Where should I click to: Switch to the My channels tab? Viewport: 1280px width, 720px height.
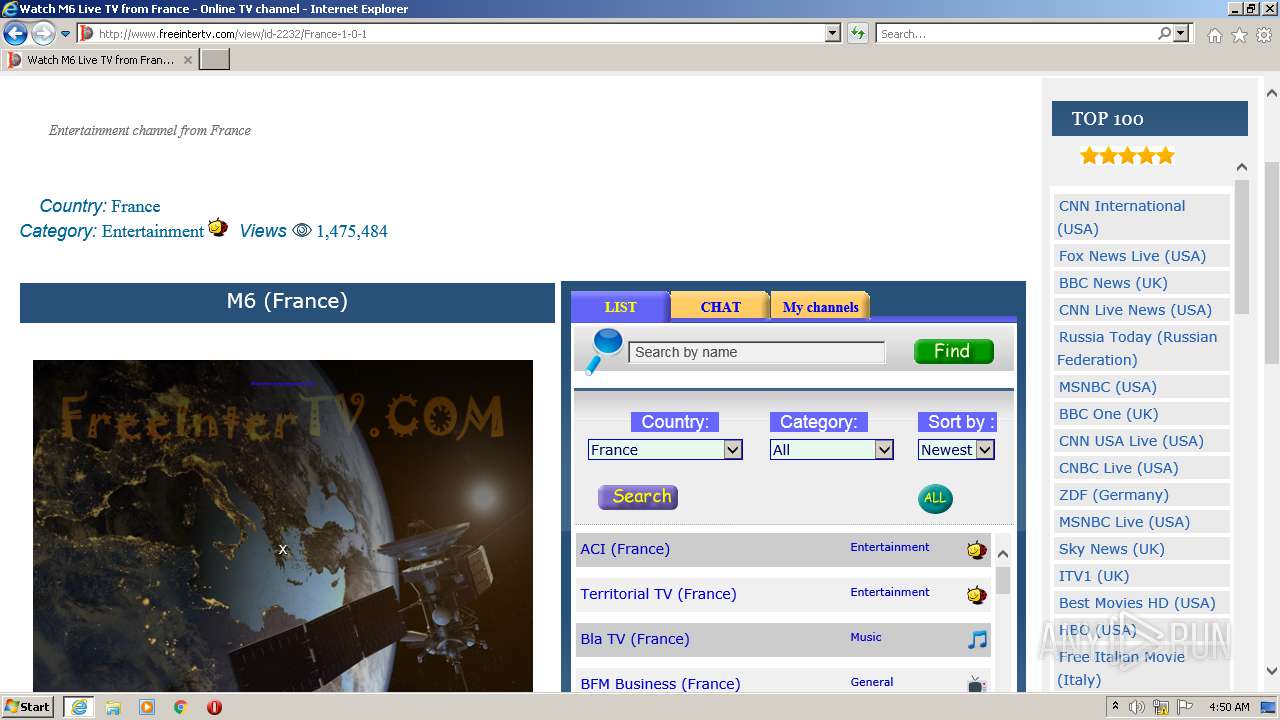pyautogui.click(x=820, y=307)
